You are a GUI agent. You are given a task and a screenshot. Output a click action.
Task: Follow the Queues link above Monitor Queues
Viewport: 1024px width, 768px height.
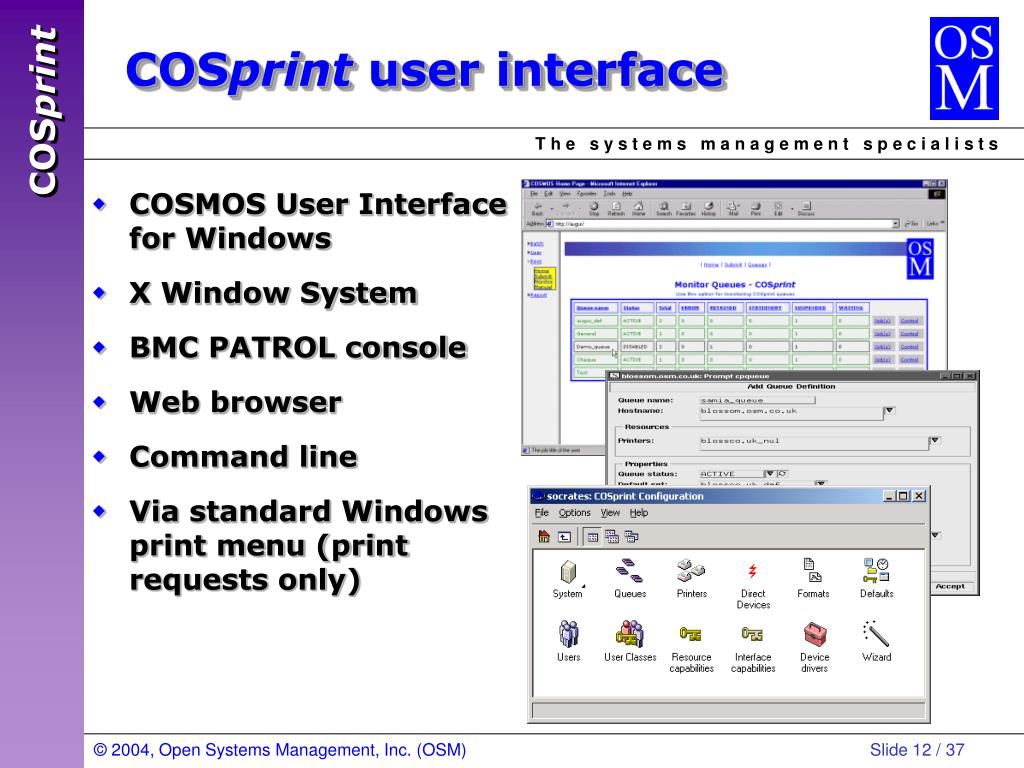point(757,265)
